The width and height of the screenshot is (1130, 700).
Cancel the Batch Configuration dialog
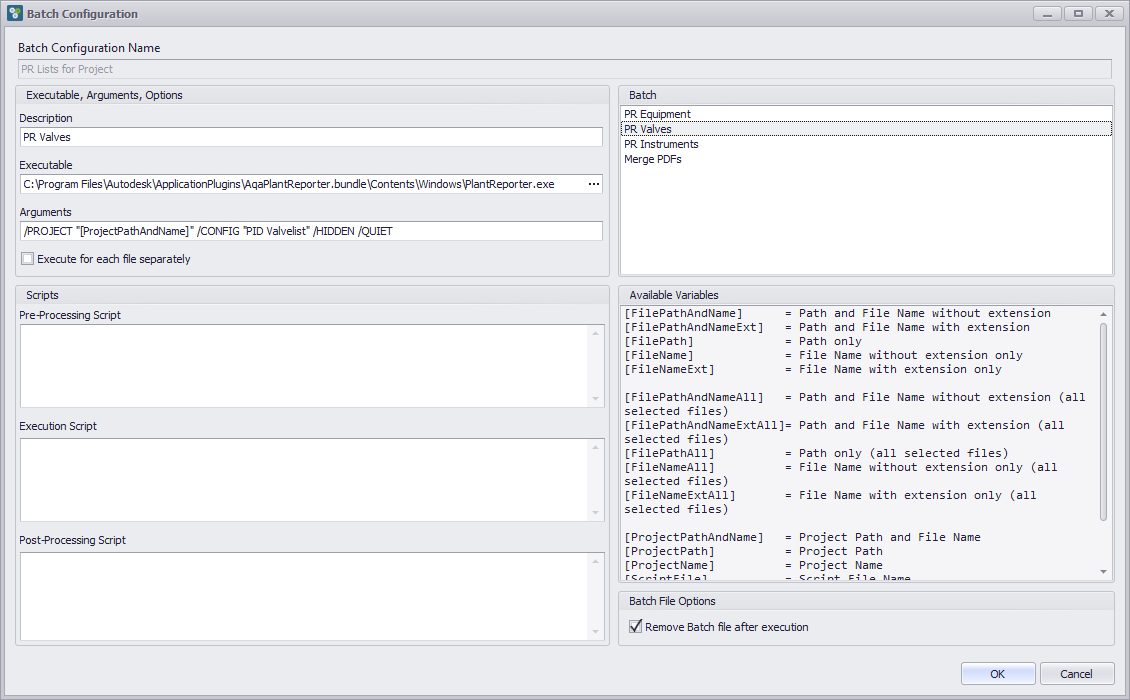point(1077,673)
